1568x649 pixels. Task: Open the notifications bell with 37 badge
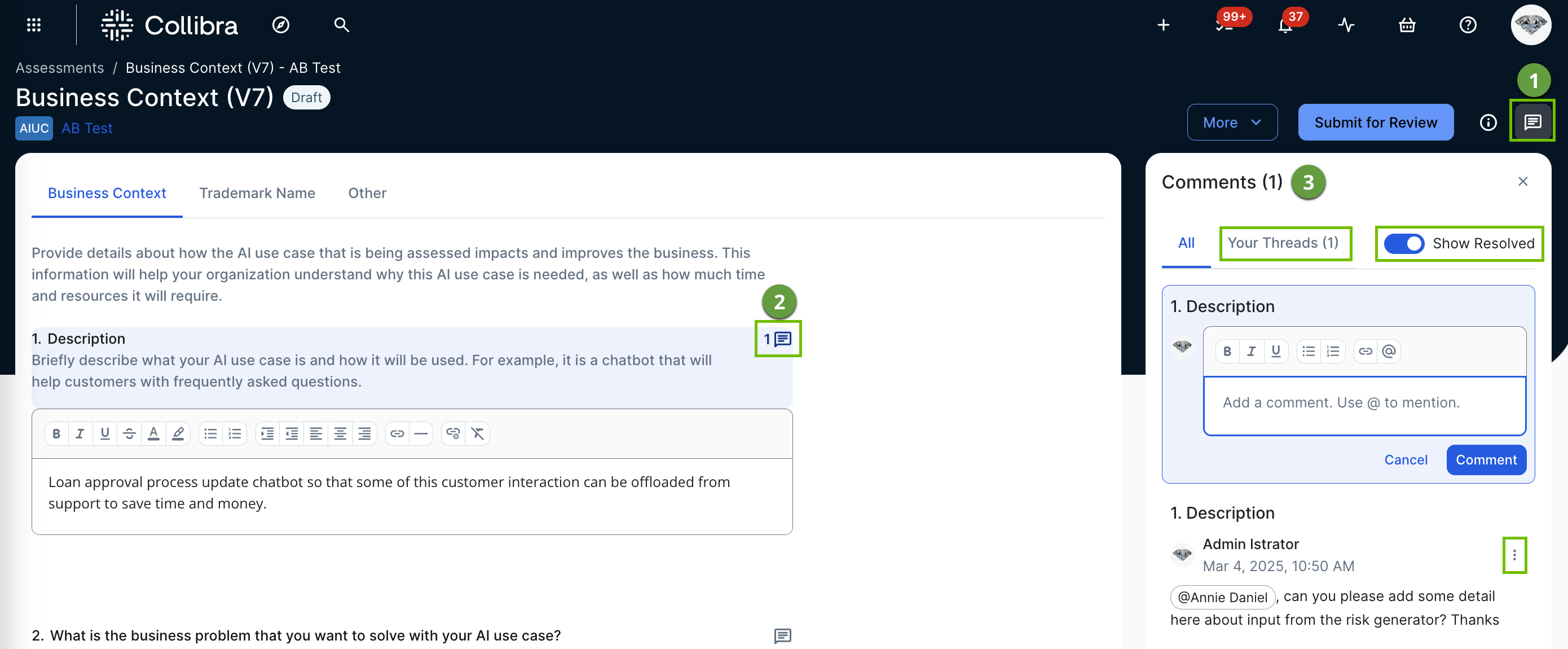[1285, 25]
